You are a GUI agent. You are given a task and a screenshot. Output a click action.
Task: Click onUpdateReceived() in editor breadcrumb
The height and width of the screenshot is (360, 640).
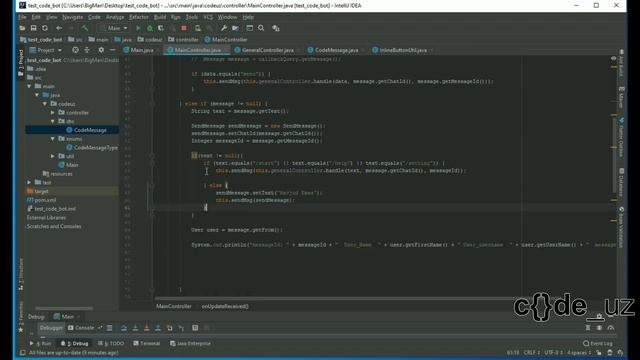(x=225, y=306)
